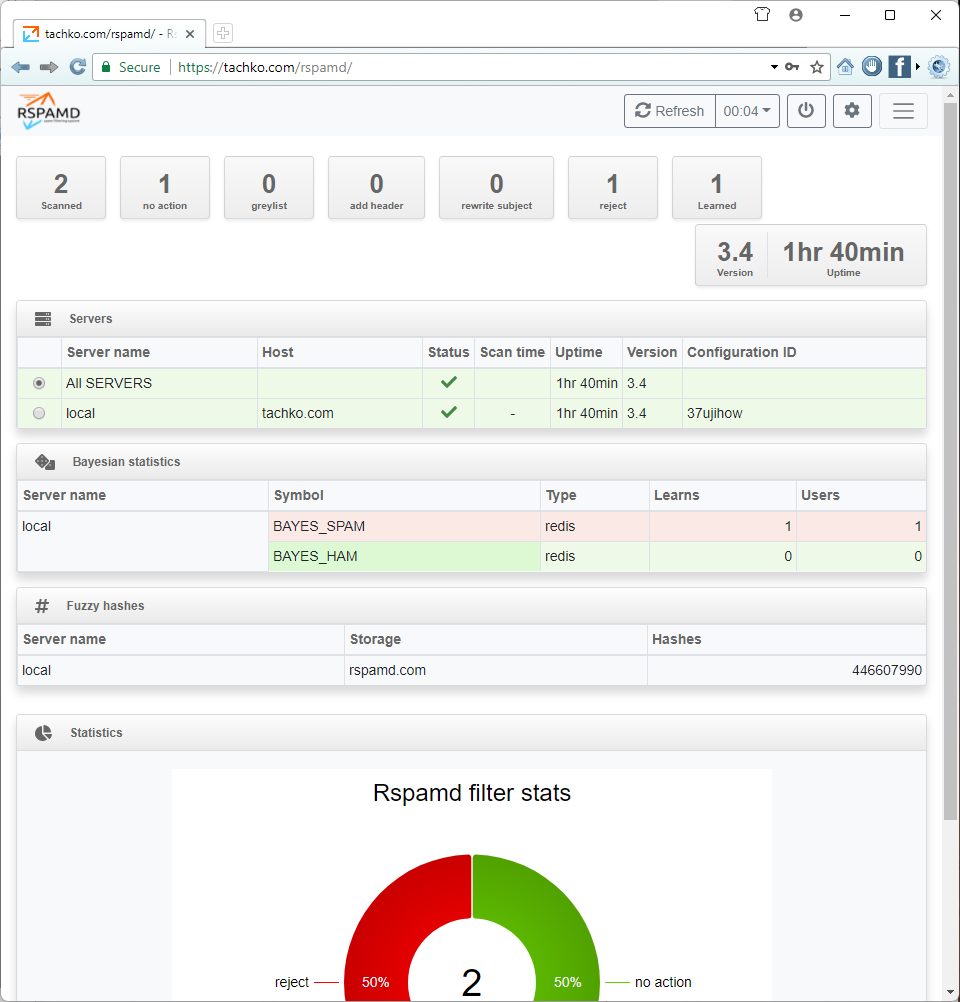960x1002 pixels.
Task: Click the Servers panel icon
Action: coord(43,319)
